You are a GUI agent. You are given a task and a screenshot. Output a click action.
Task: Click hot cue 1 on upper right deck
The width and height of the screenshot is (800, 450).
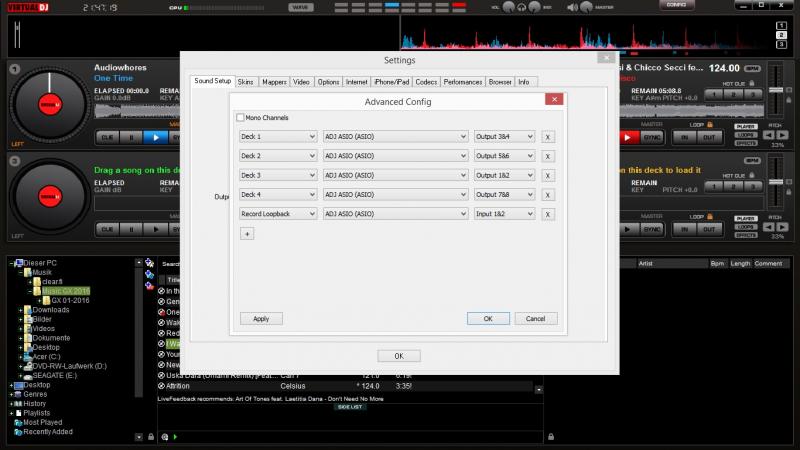713,94
